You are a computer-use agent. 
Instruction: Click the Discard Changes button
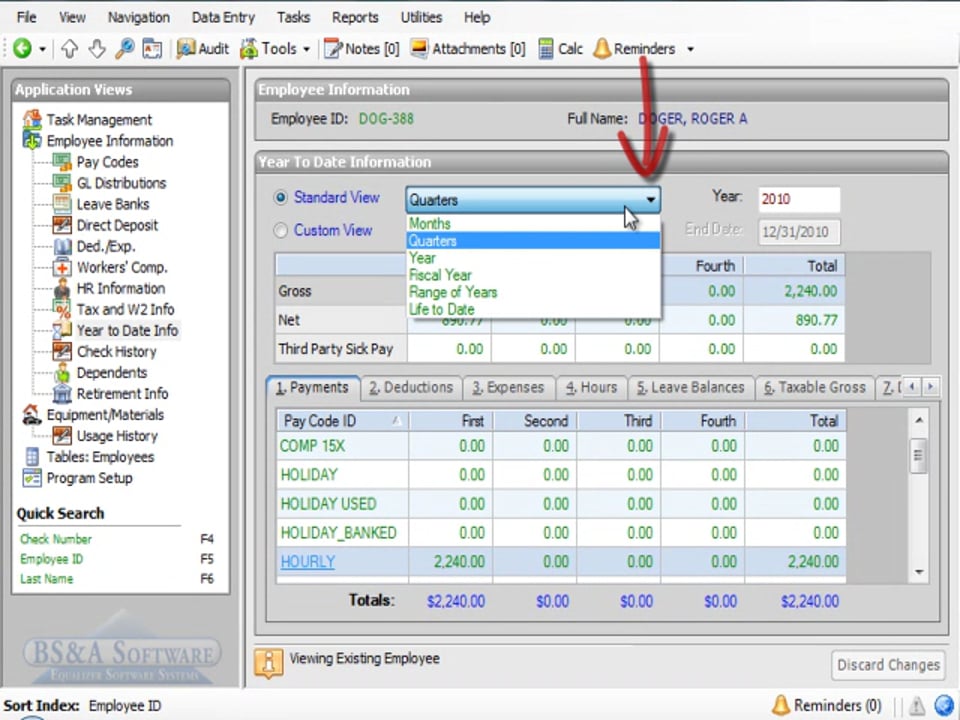pos(888,664)
